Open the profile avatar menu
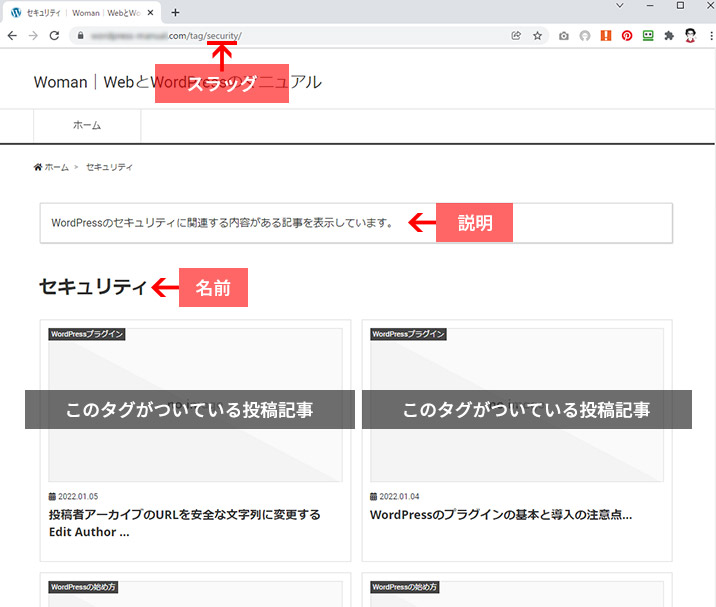716x607 pixels. [690, 36]
